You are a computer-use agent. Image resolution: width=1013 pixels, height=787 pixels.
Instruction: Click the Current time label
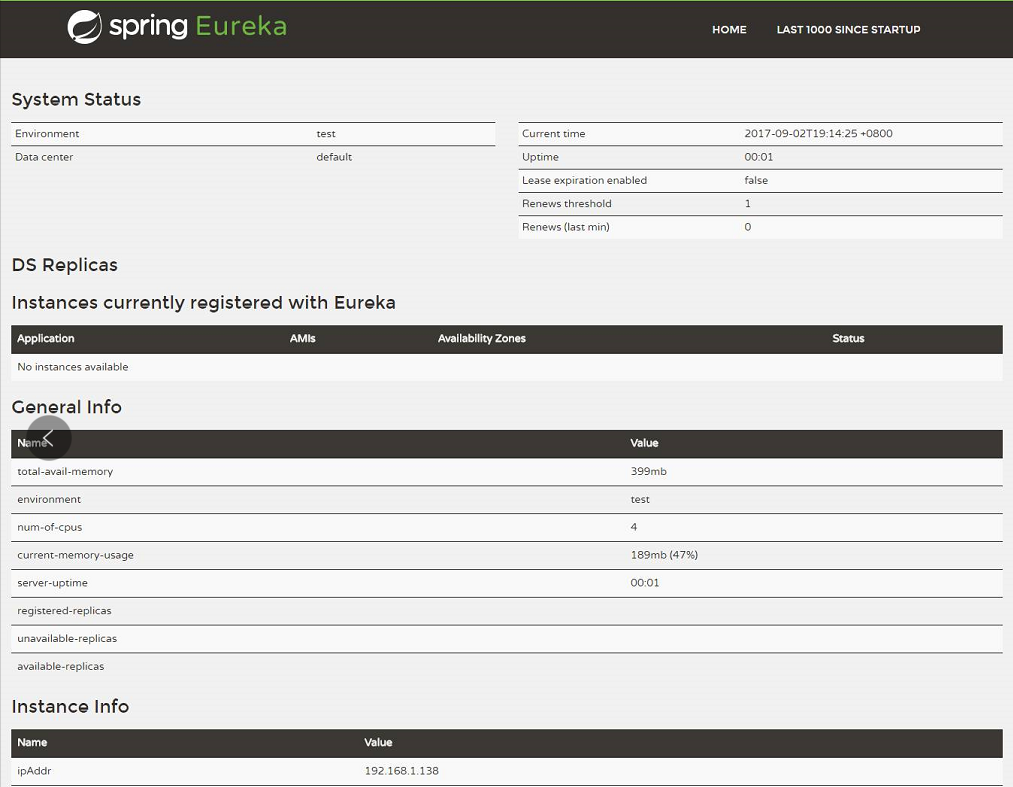pyautogui.click(x=554, y=134)
